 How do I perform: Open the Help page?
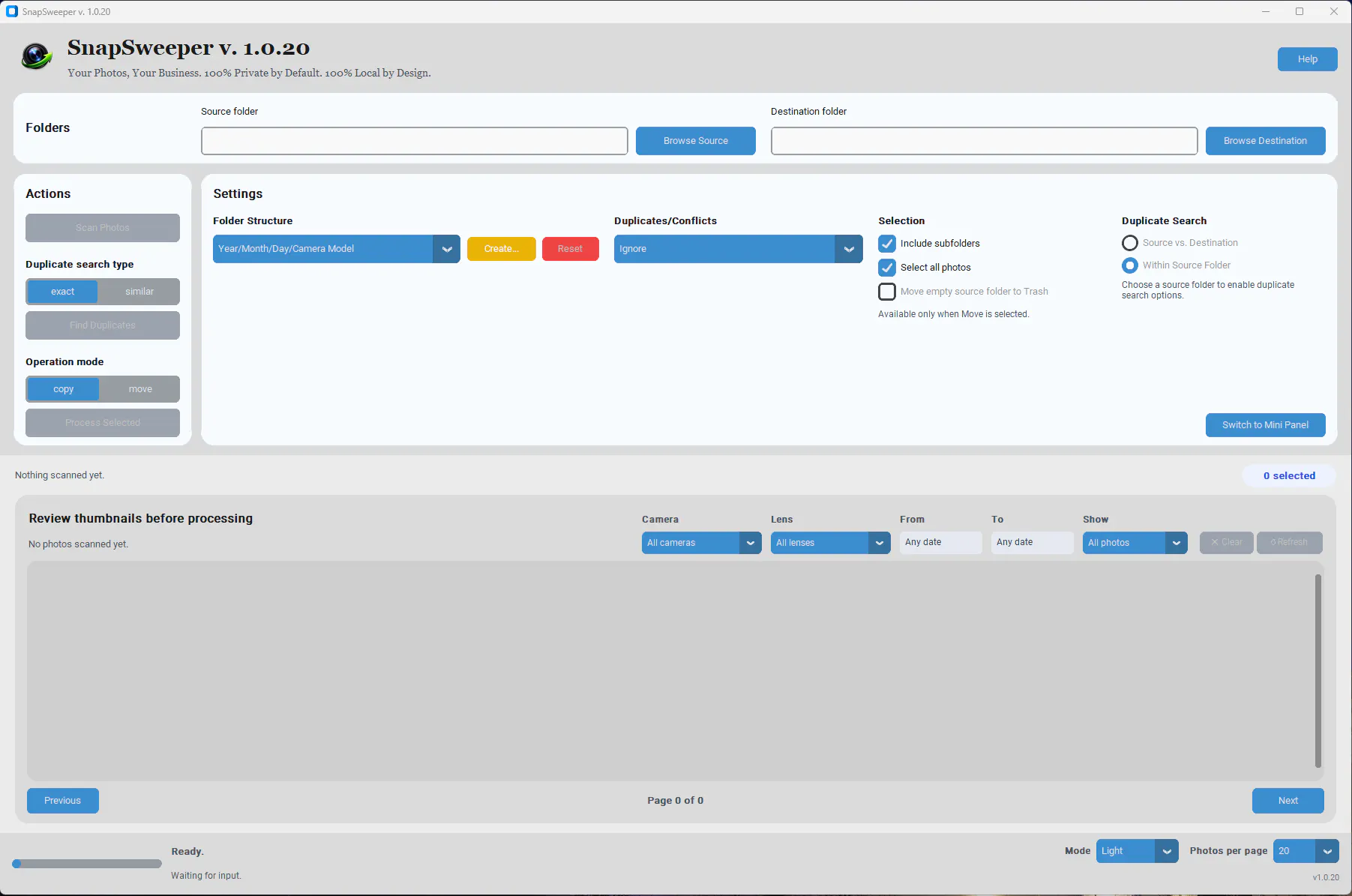tap(1307, 59)
